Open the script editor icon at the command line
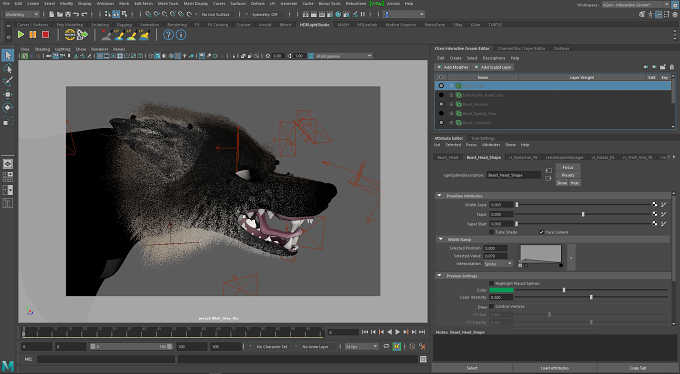 423,359
